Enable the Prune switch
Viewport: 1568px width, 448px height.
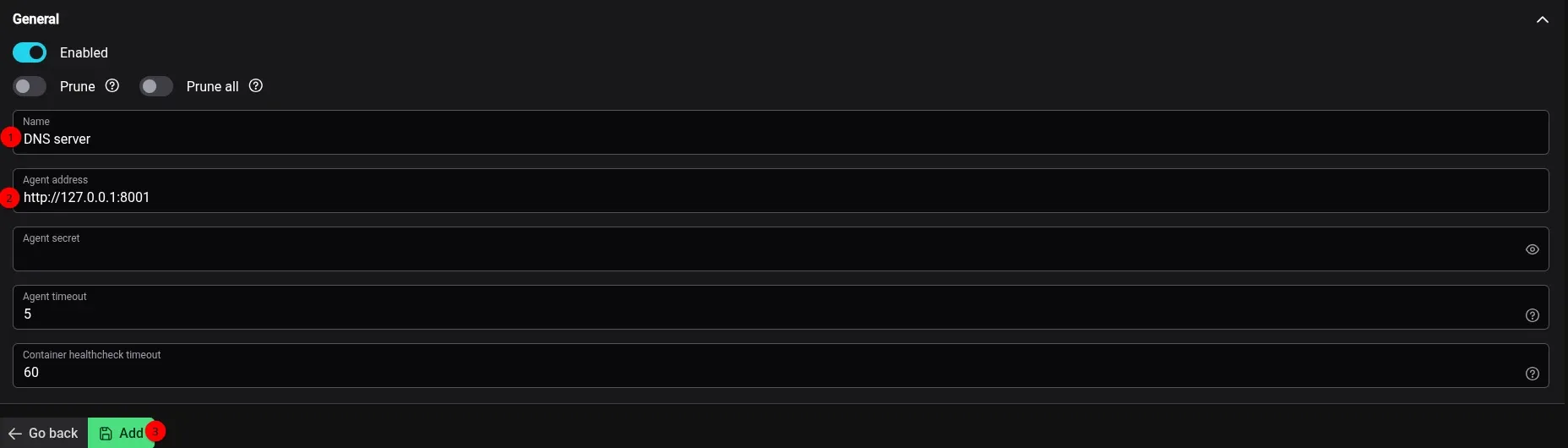(30, 86)
